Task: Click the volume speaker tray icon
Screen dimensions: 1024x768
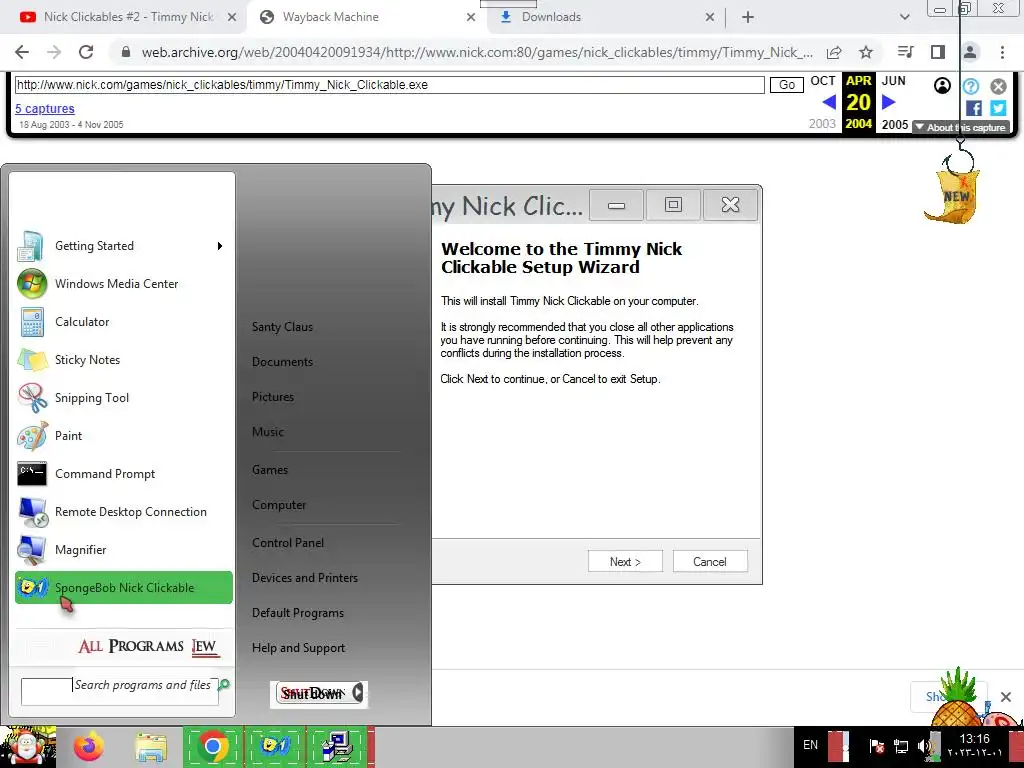Action: tap(924, 746)
